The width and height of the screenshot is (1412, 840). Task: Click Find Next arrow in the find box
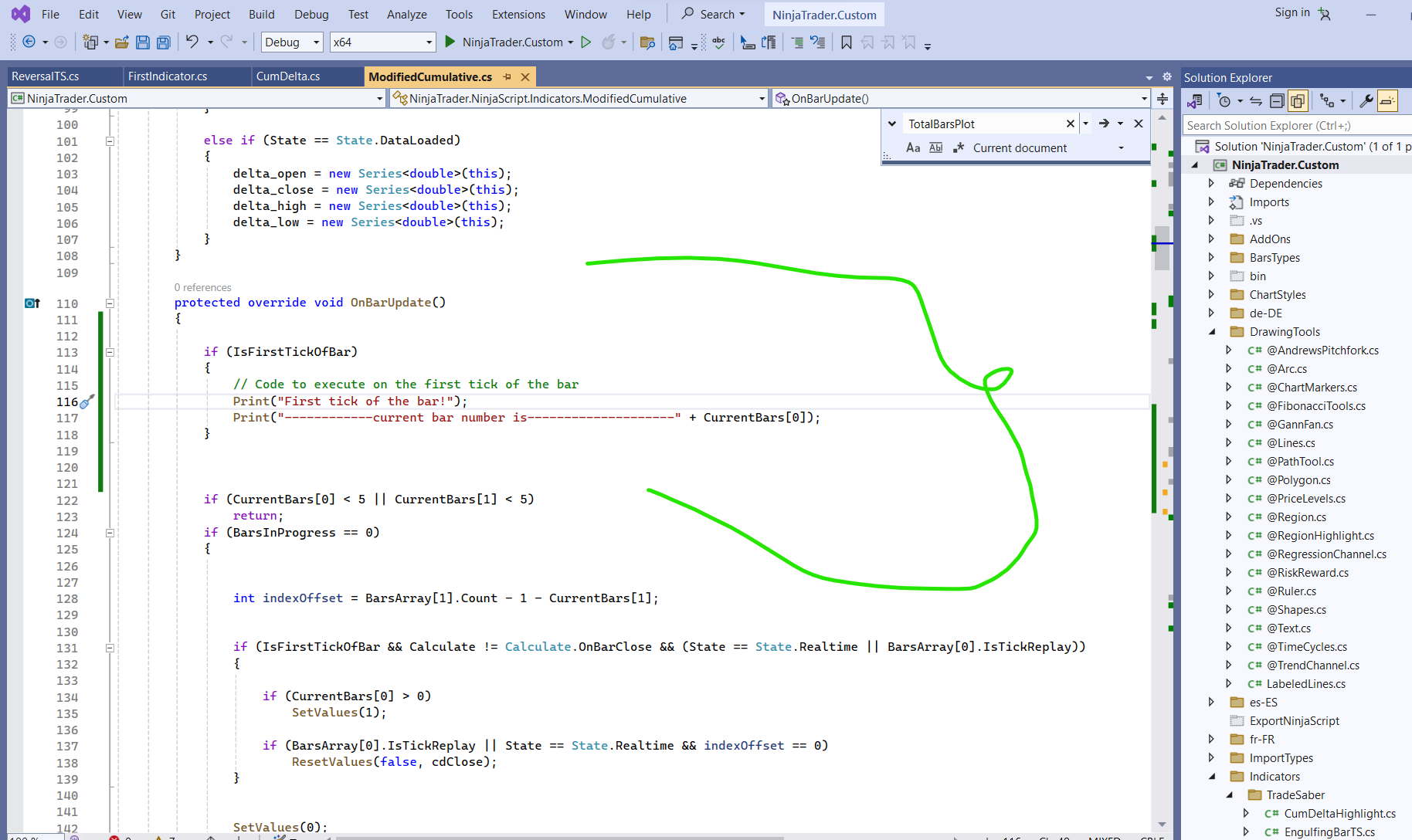click(1104, 124)
